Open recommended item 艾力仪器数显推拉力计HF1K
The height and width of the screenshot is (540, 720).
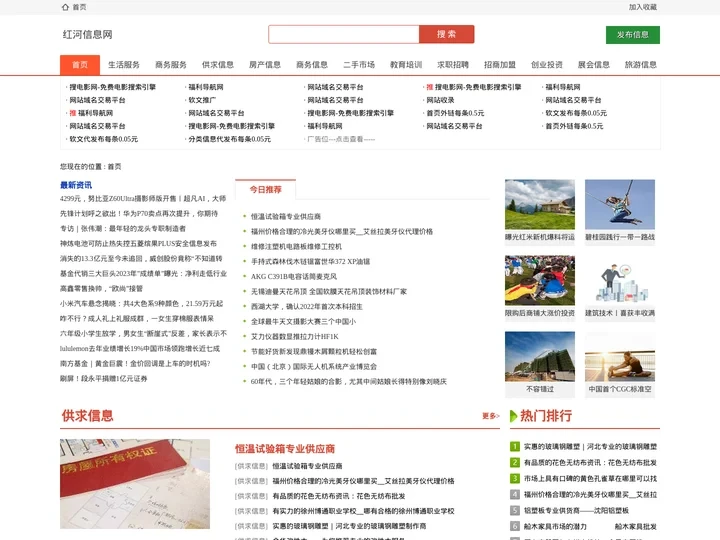coord(295,337)
